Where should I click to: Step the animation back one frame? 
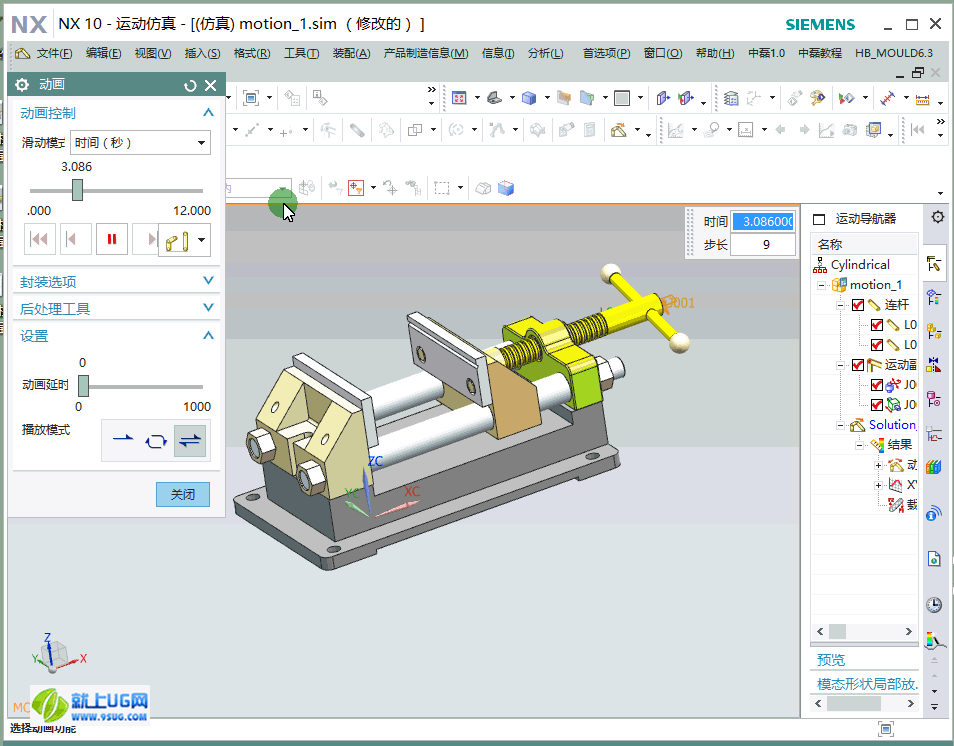[76, 239]
